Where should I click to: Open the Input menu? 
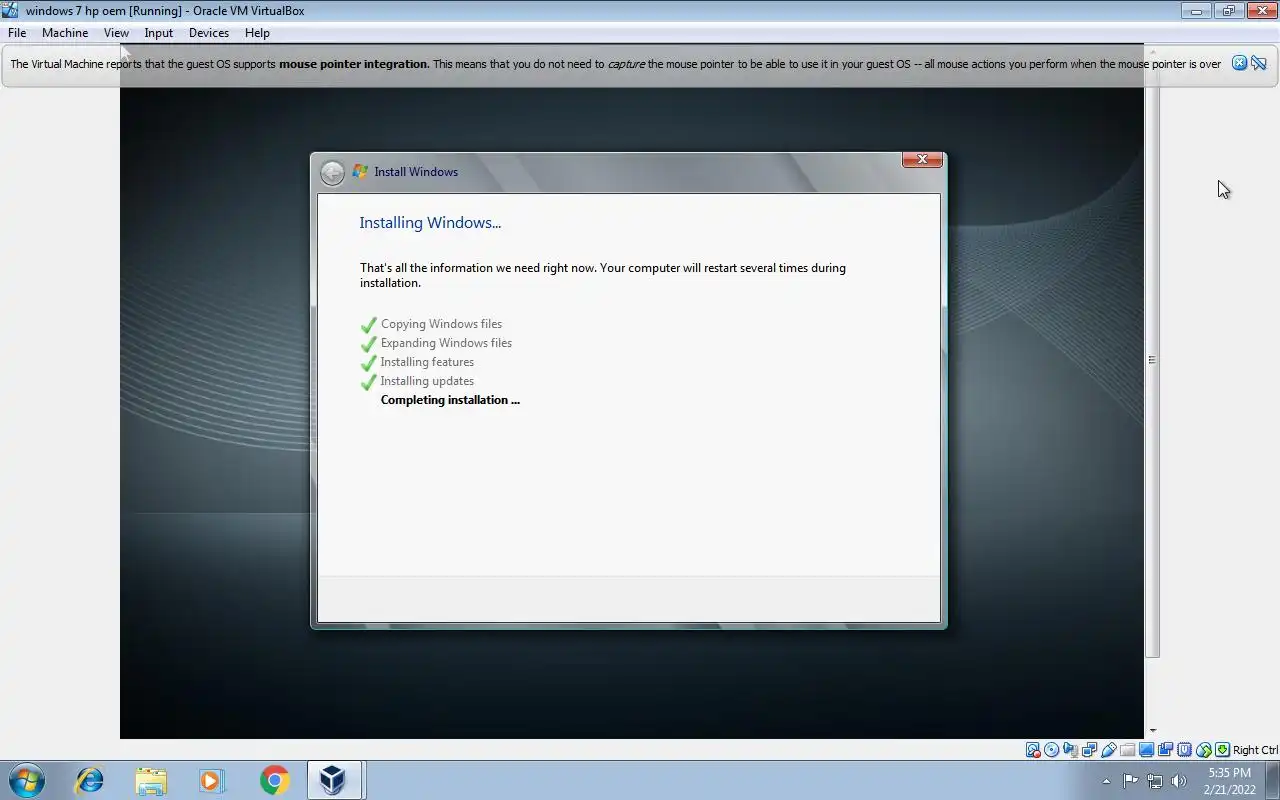(158, 33)
